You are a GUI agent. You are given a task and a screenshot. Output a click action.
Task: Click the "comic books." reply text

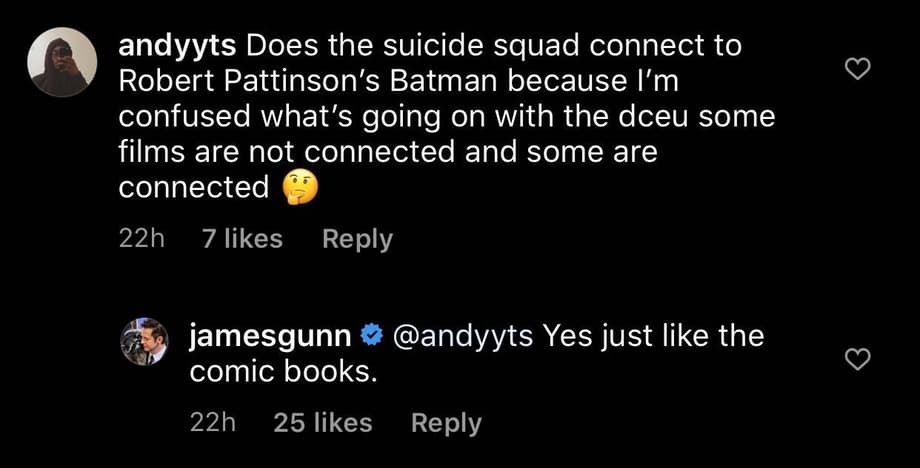285,371
